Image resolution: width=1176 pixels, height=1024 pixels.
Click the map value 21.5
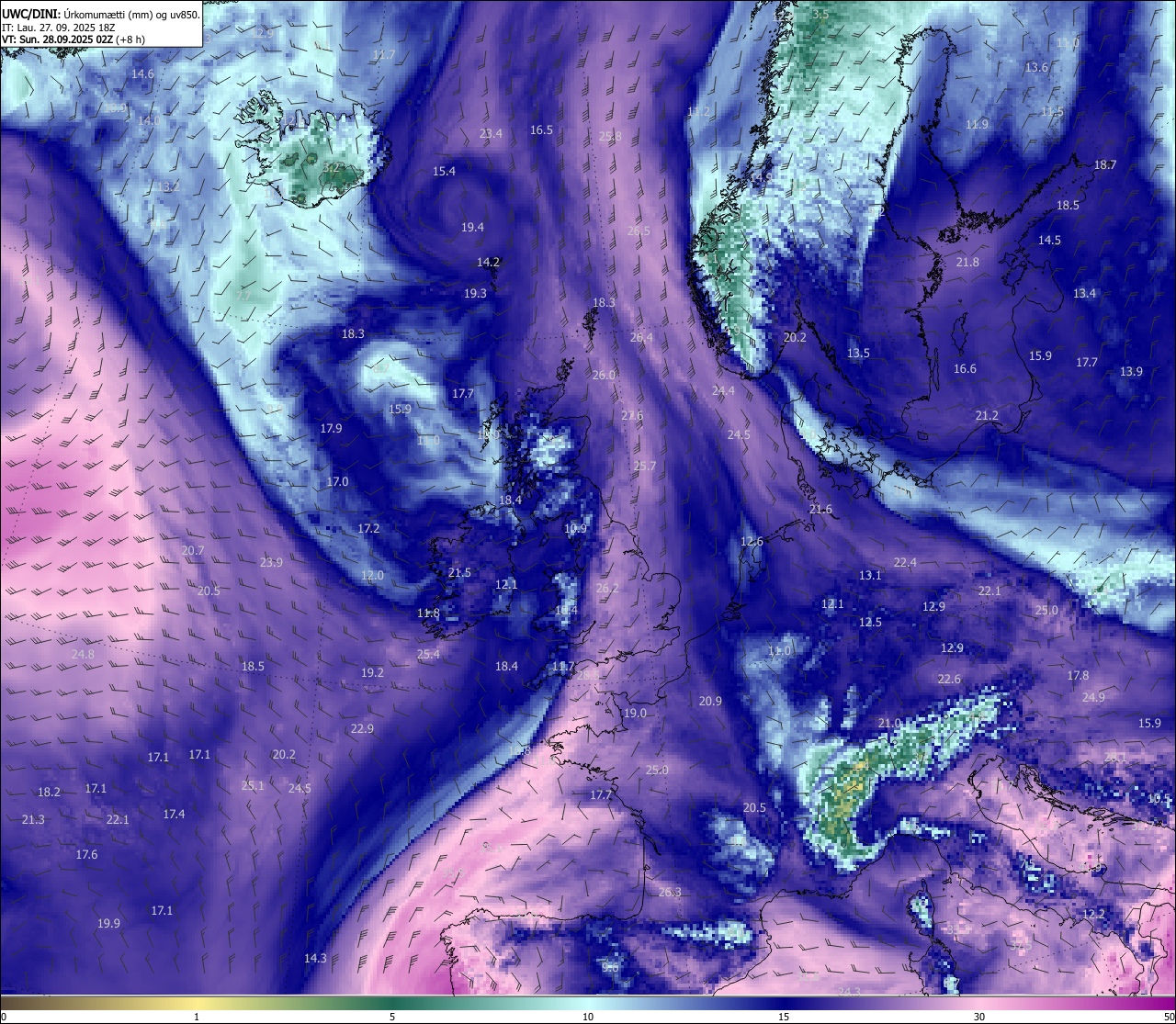click(459, 572)
